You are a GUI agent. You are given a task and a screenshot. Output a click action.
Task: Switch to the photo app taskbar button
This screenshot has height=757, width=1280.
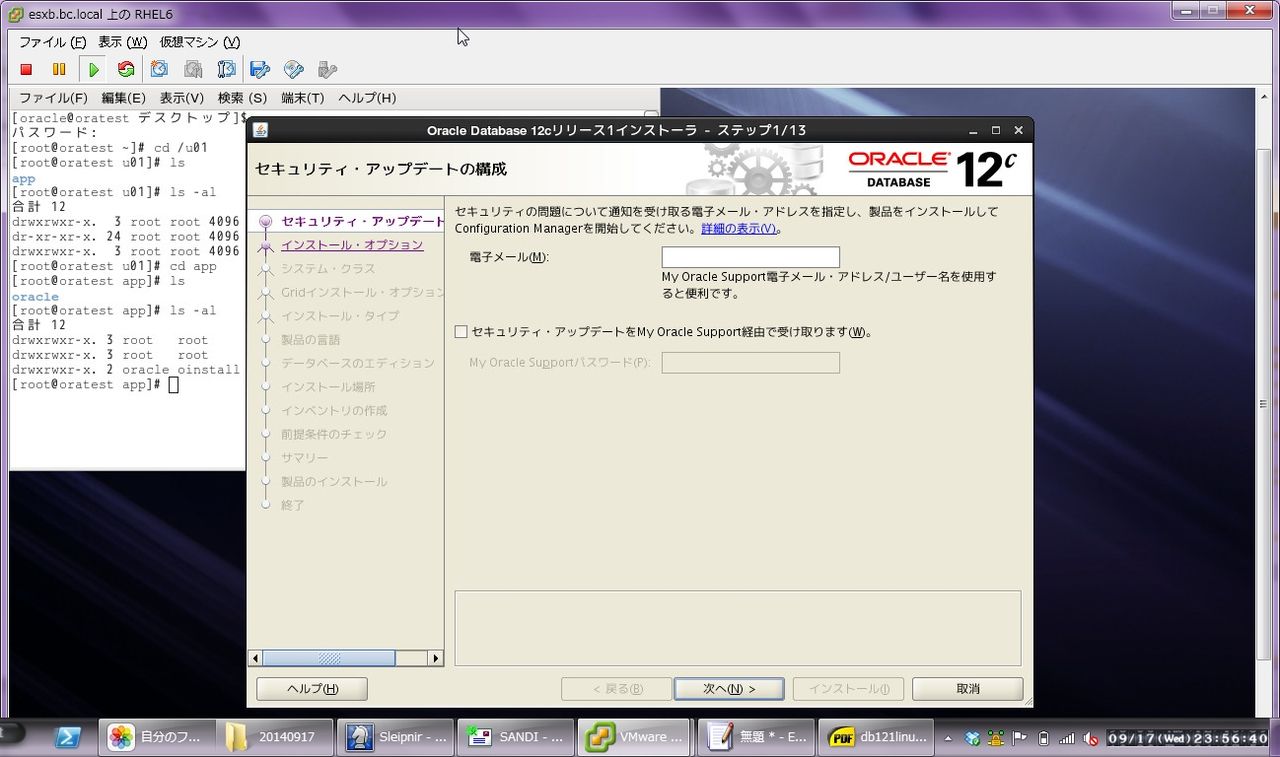point(157,737)
